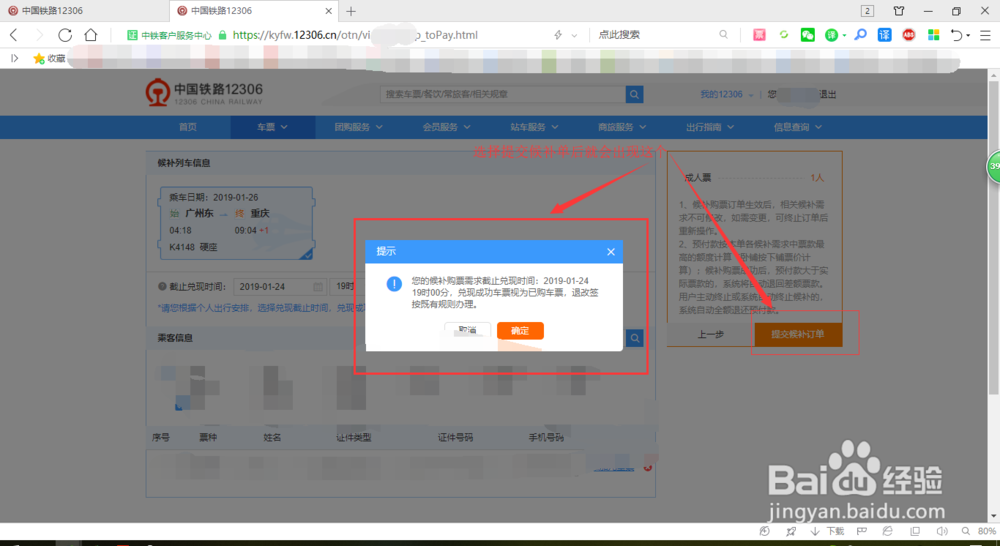This screenshot has height=546, width=1000.
Task: Open 下载 downloads in status bar
Action: point(827,531)
